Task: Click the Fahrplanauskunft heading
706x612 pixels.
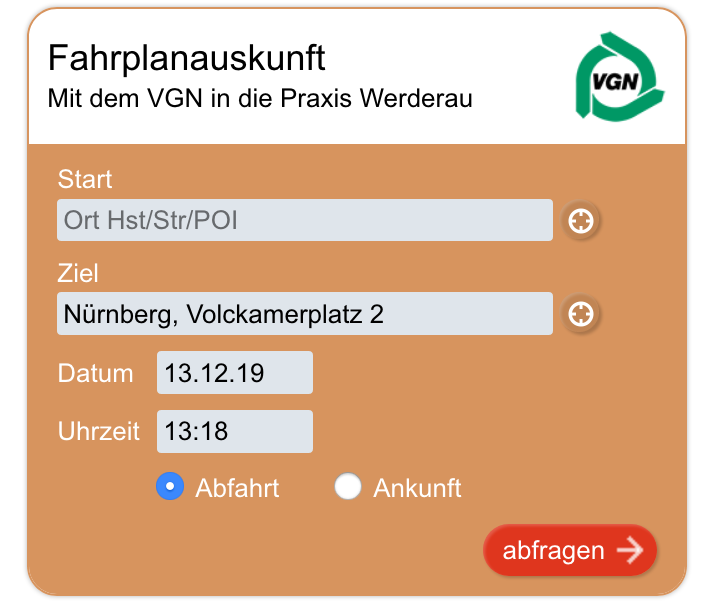Action: coord(187,58)
